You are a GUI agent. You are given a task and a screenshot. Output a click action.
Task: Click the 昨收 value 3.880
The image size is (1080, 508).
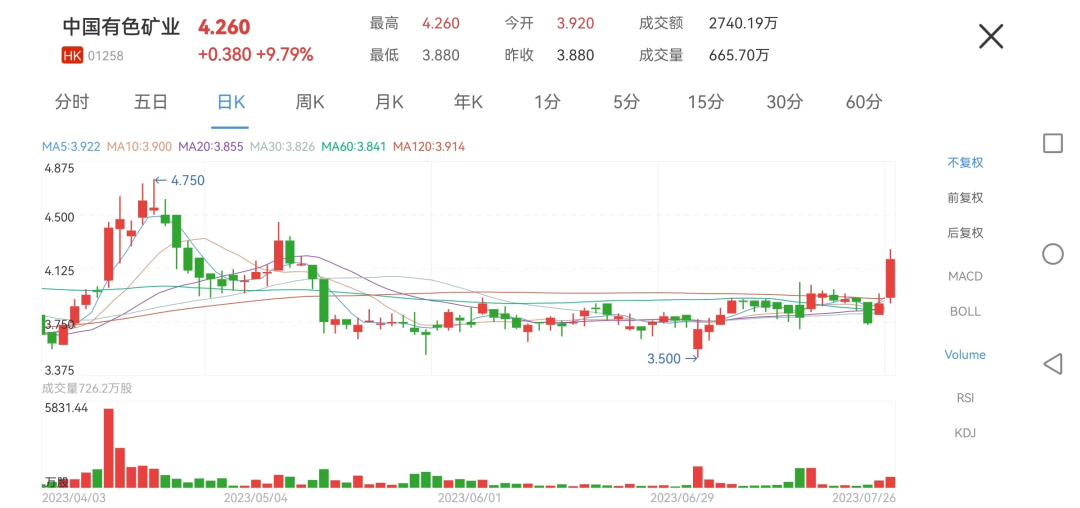click(575, 55)
